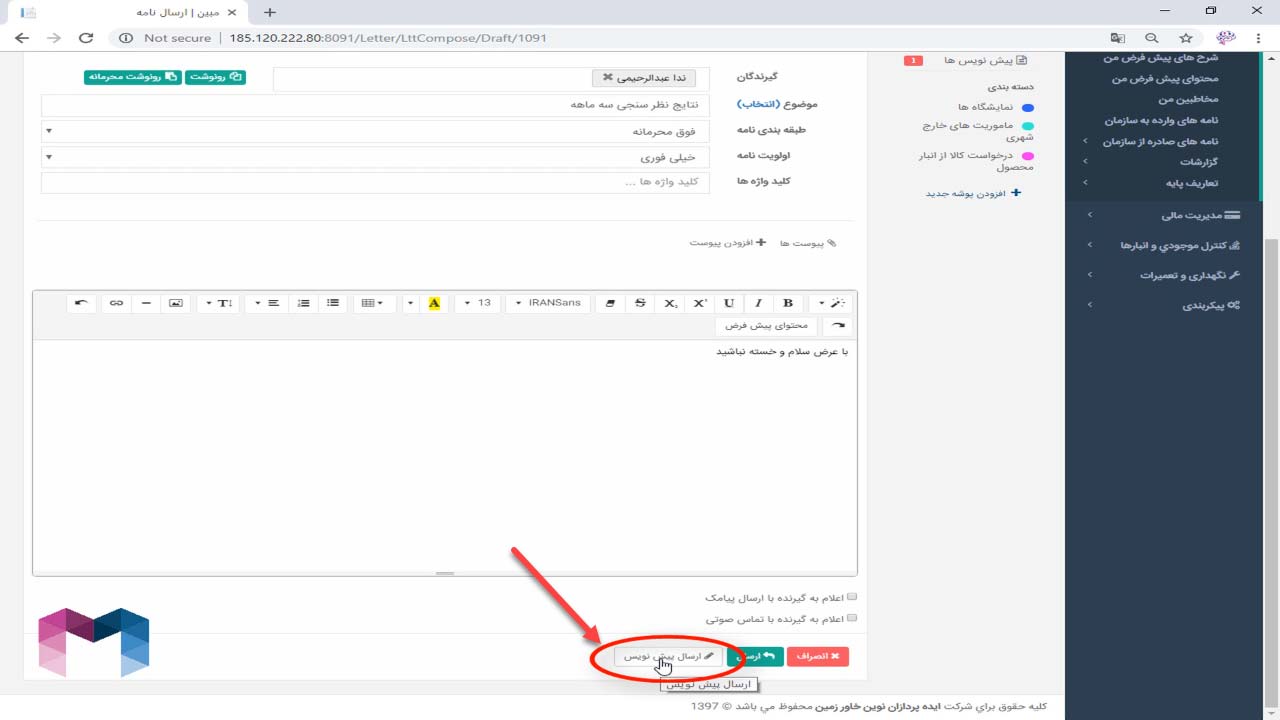Open نامه های وارده به سازمان
The width and height of the screenshot is (1280, 720).
(1161, 120)
